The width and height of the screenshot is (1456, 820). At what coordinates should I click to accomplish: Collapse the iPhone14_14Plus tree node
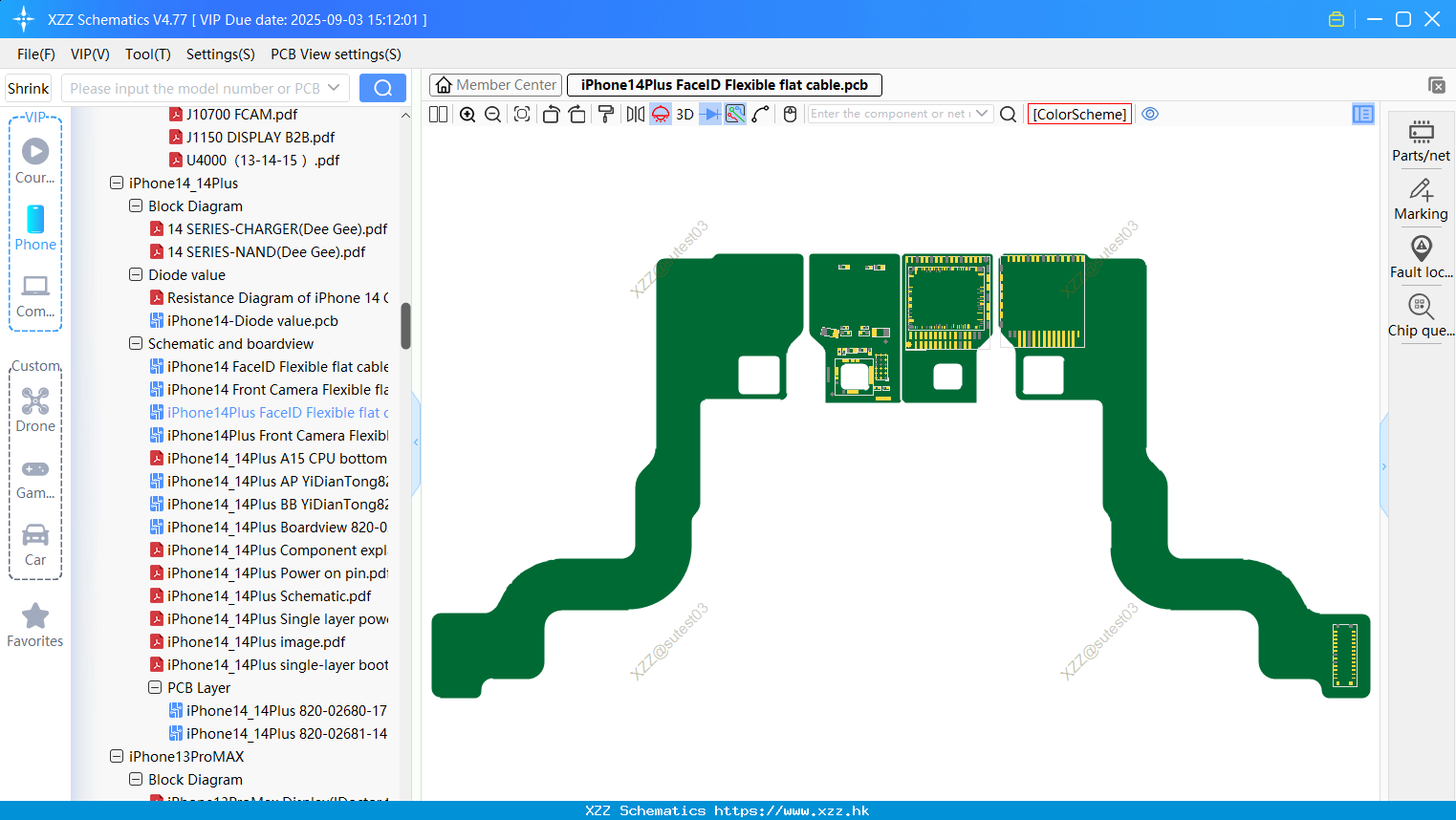(117, 183)
